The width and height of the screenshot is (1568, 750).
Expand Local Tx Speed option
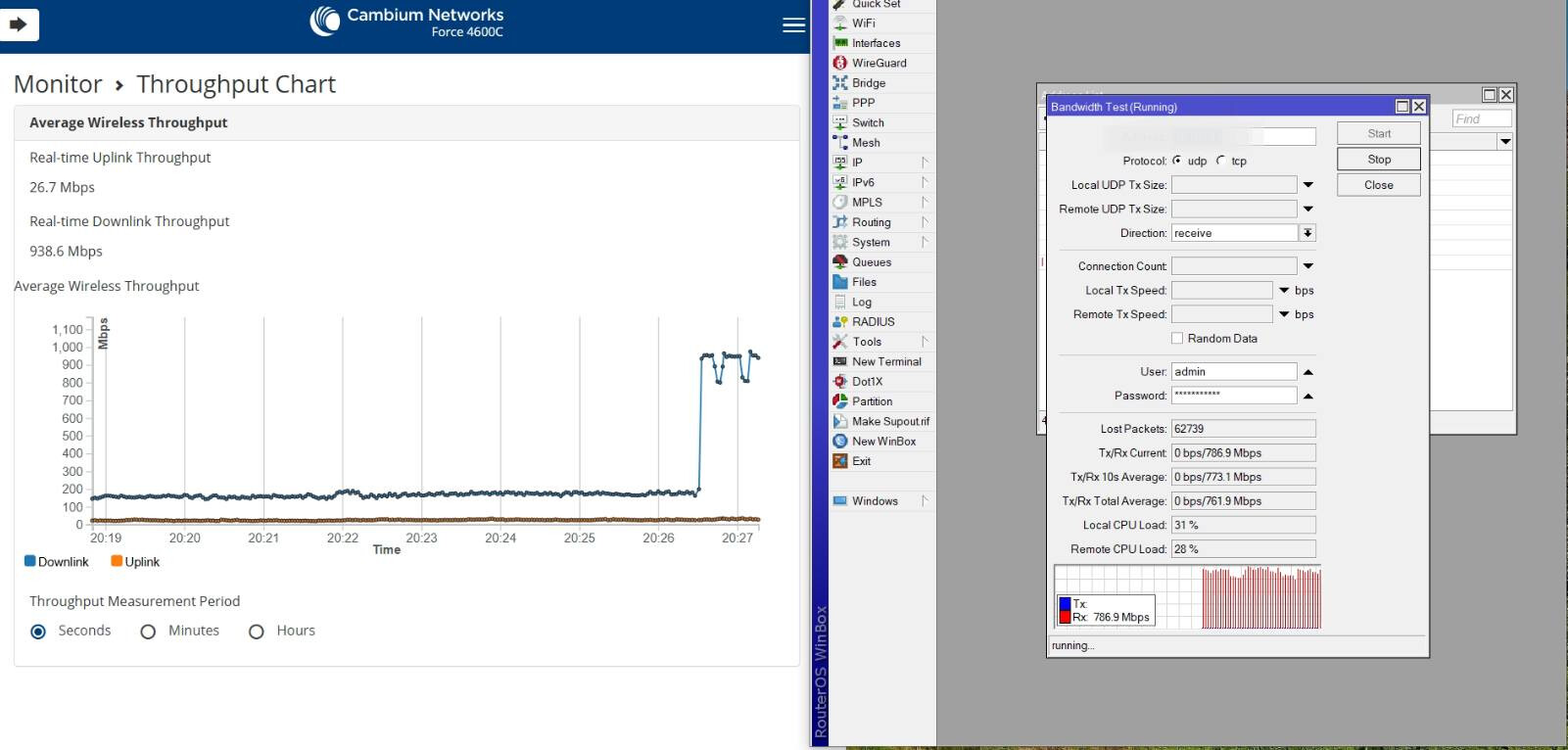coord(1284,291)
